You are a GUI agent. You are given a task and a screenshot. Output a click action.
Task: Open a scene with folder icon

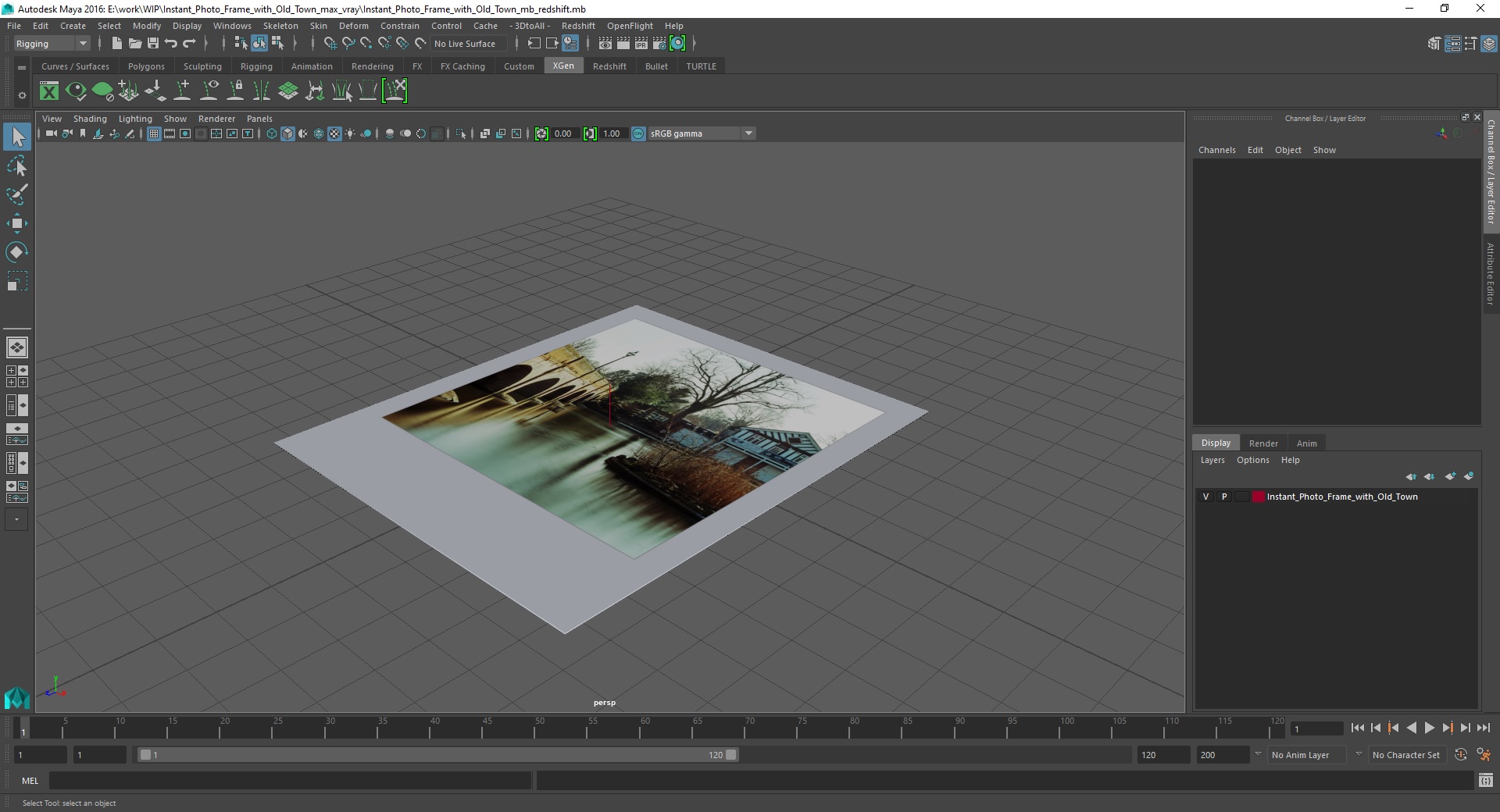(134, 44)
